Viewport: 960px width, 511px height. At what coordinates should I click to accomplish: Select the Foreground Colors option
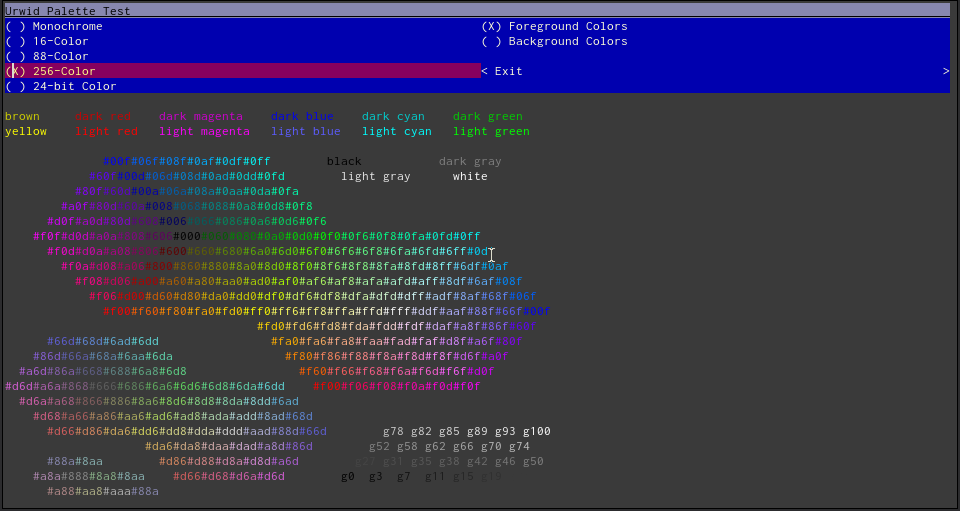click(554, 26)
